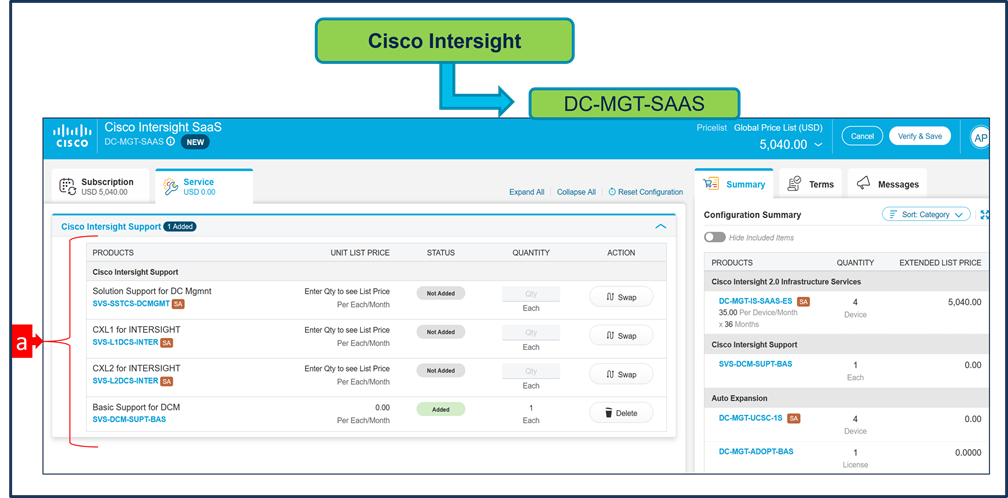Click Collapse All link

tap(576, 192)
